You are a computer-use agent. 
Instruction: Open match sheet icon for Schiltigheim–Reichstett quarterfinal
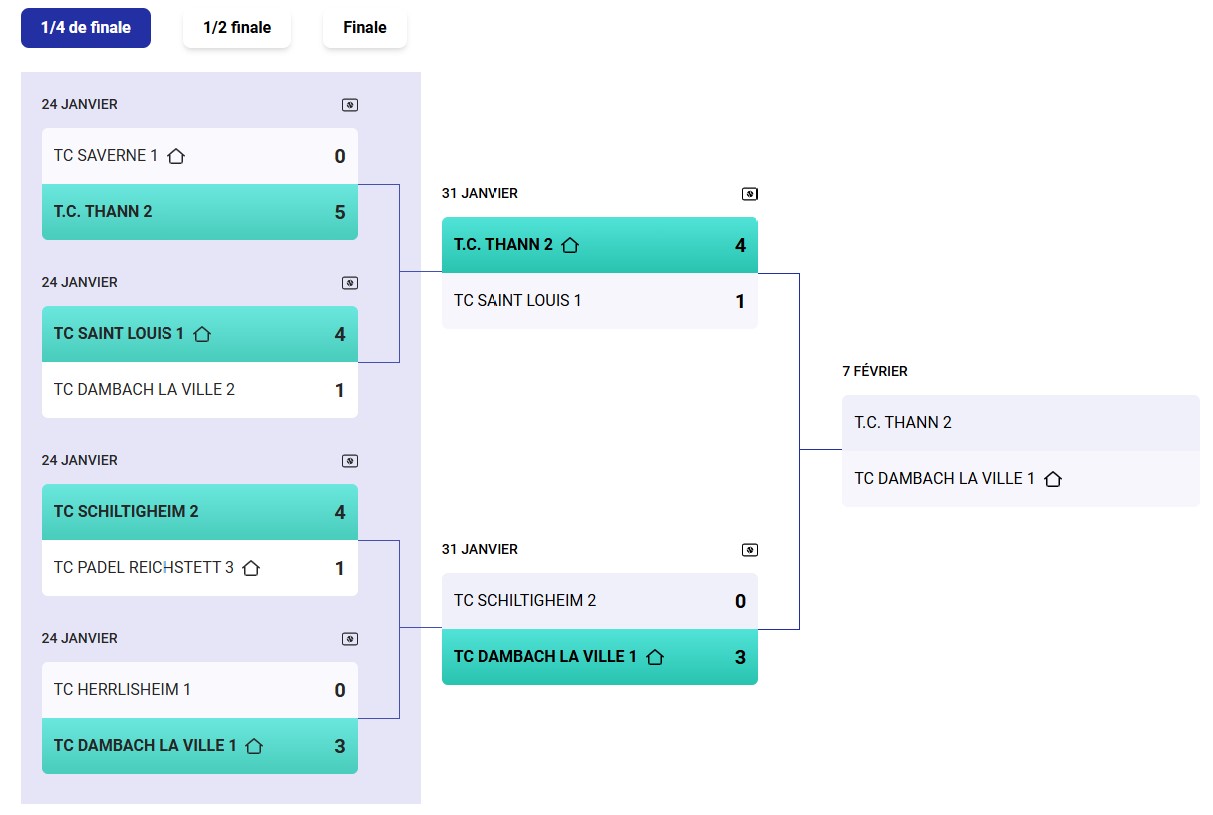click(350, 461)
